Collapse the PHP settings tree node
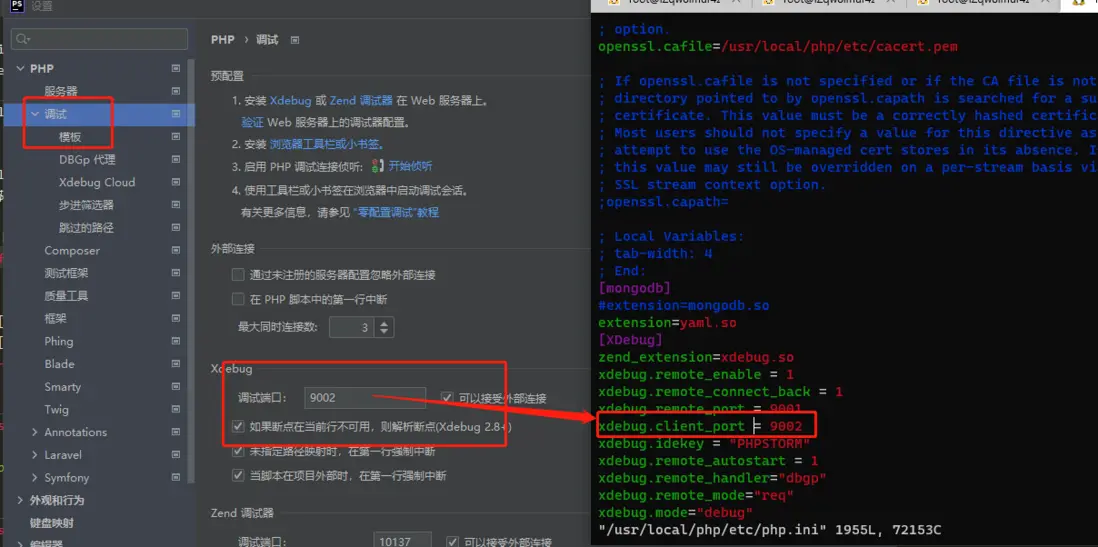1098x547 pixels. click(20, 69)
